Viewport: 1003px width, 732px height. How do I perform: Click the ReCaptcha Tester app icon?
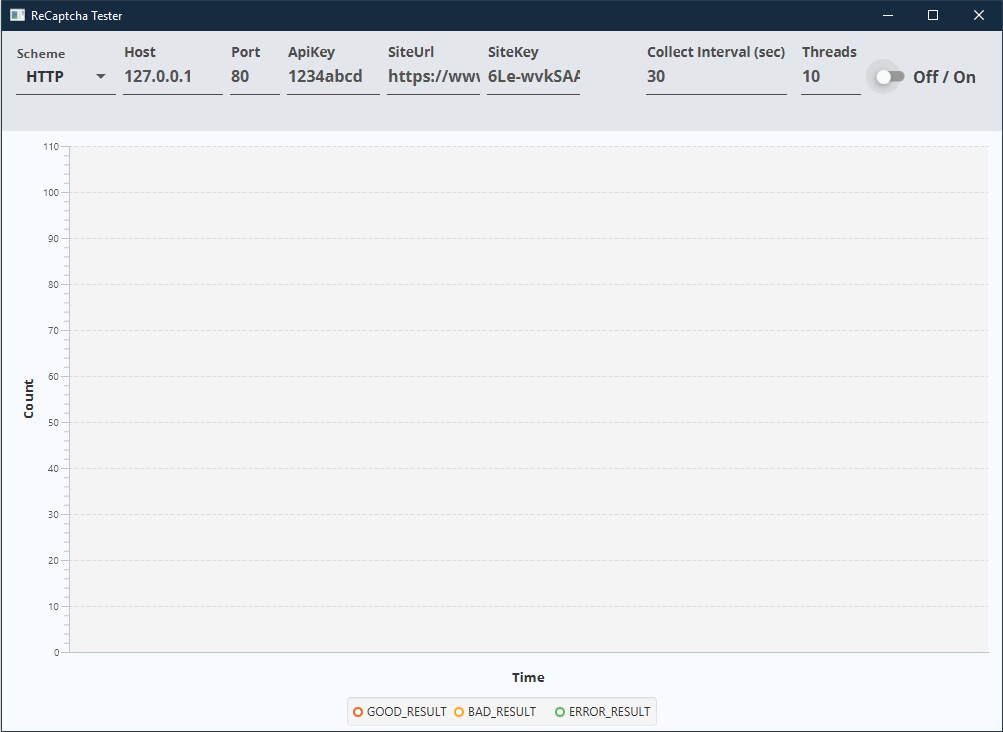pos(17,16)
